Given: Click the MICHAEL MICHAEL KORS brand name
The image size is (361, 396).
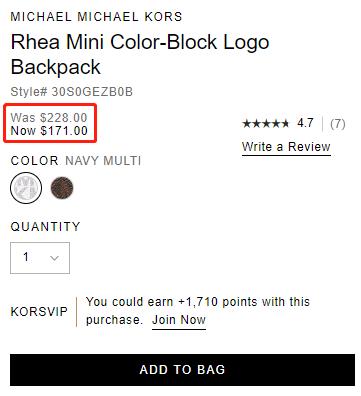Looking at the screenshot, I should [x=96, y=17].
